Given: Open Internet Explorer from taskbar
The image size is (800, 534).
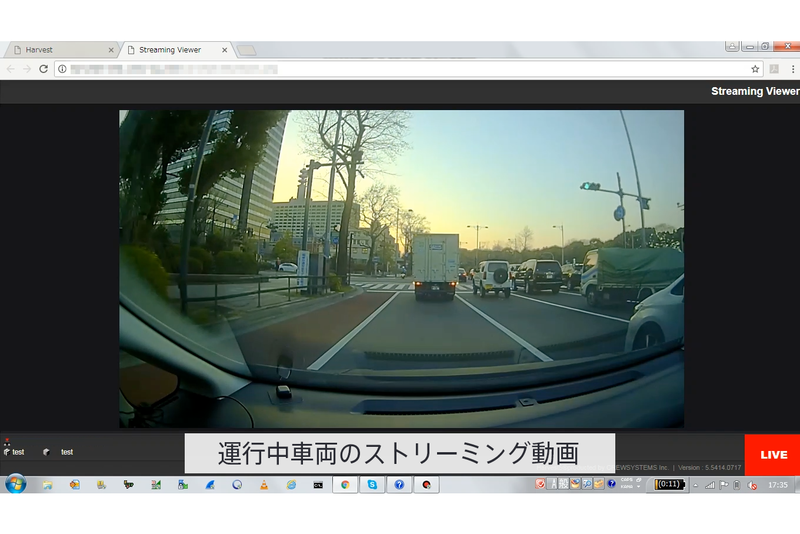Looking at the screenshot, I should click(x=291, y=485).
